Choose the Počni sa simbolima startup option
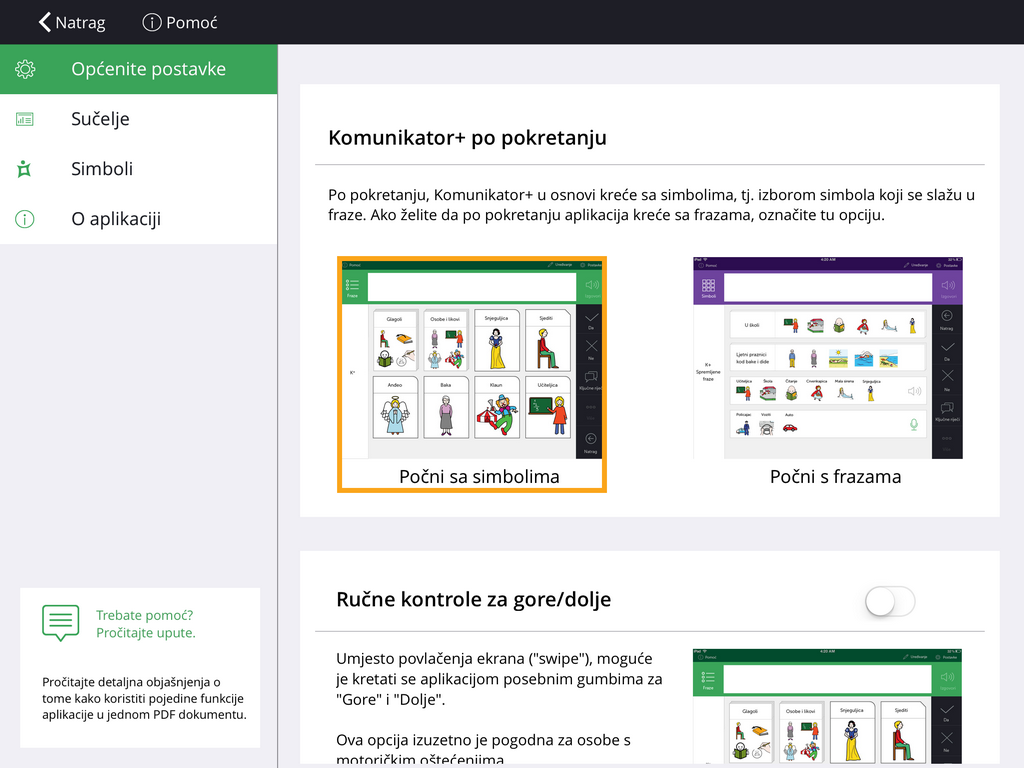Screen dimensions: 1024x768 (x=472, y=374)
